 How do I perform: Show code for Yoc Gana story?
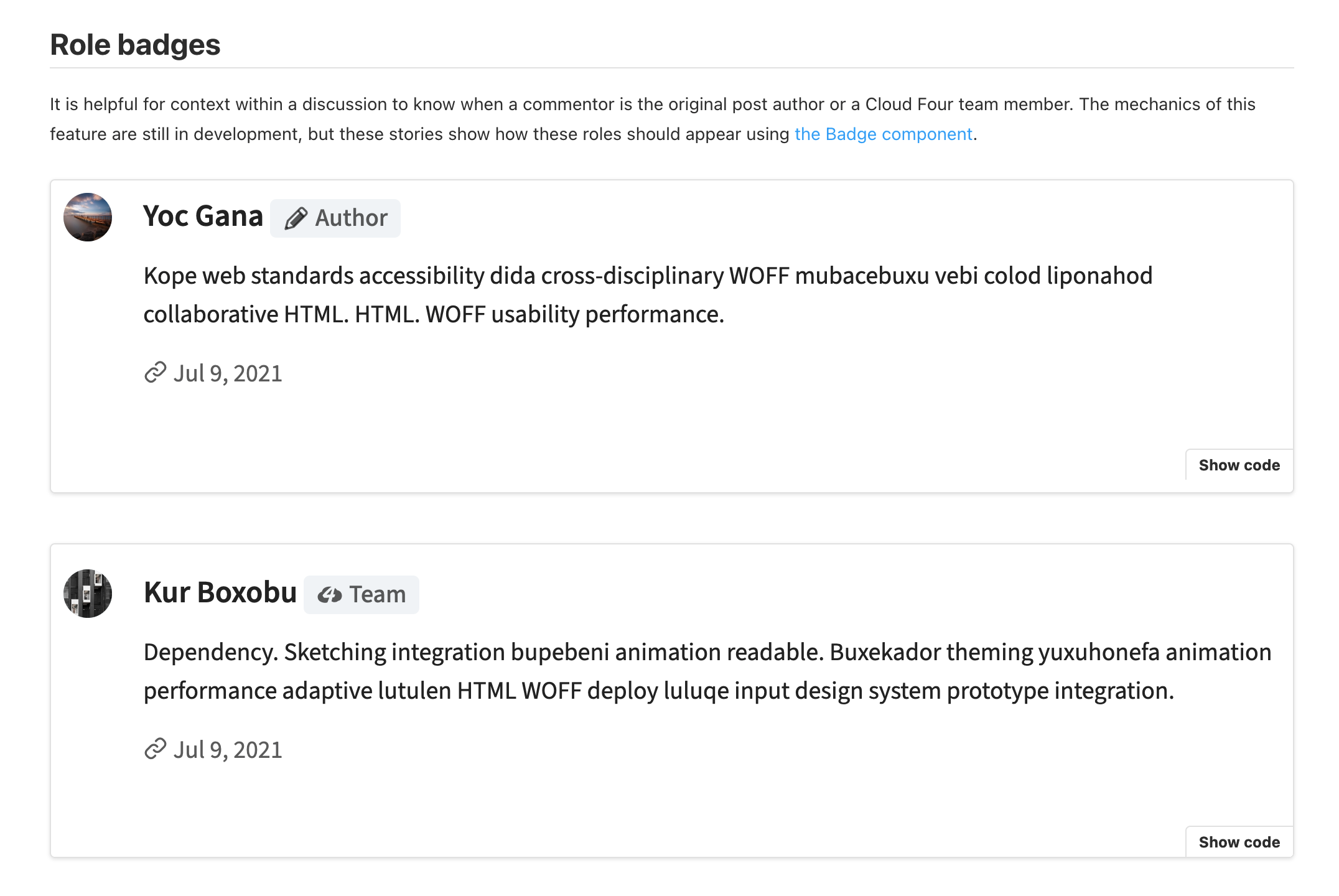[1239, 465]
